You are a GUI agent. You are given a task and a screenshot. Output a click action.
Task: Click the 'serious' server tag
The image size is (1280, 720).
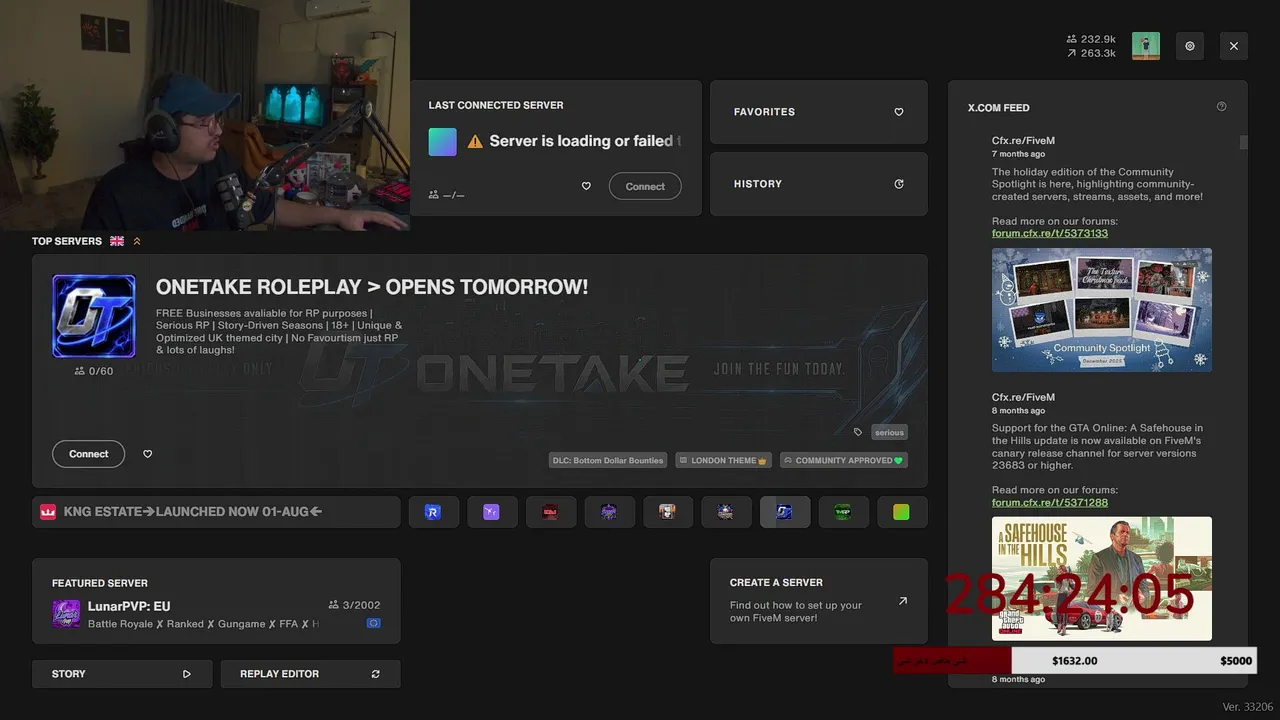pos(889,433)
